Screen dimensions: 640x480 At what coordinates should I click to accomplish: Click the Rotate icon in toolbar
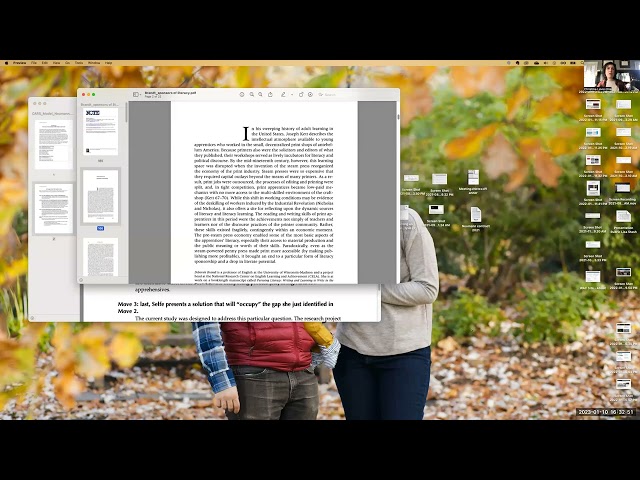click(x=301, y=94)
